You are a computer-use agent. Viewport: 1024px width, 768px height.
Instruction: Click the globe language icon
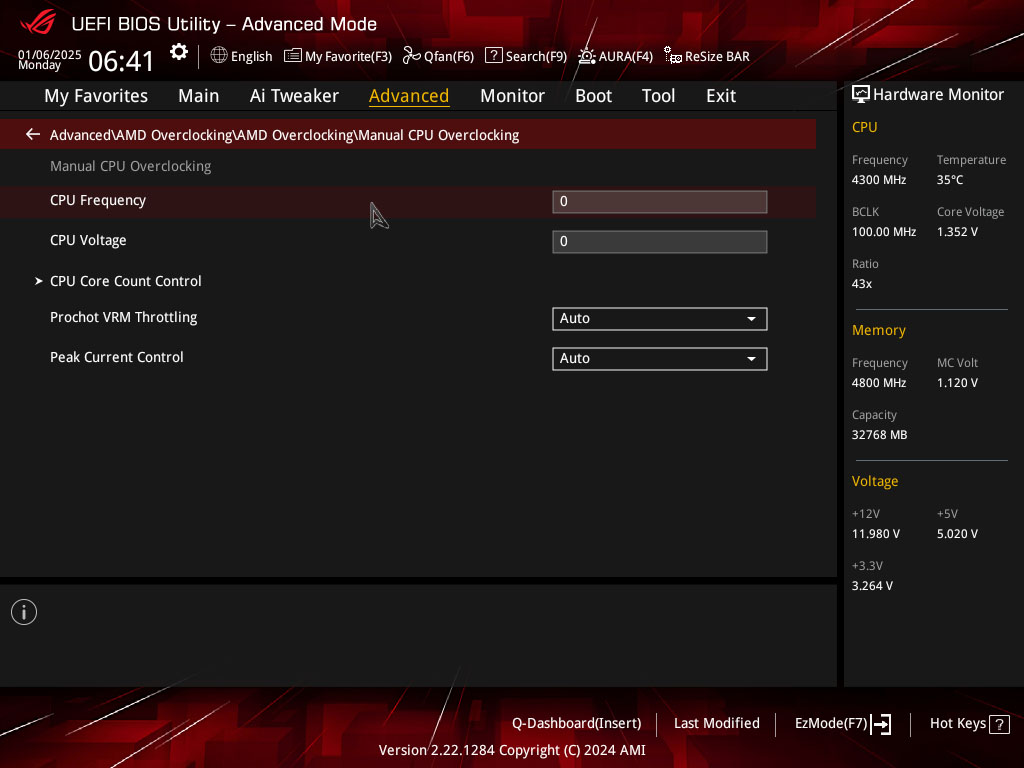[219, 56]
